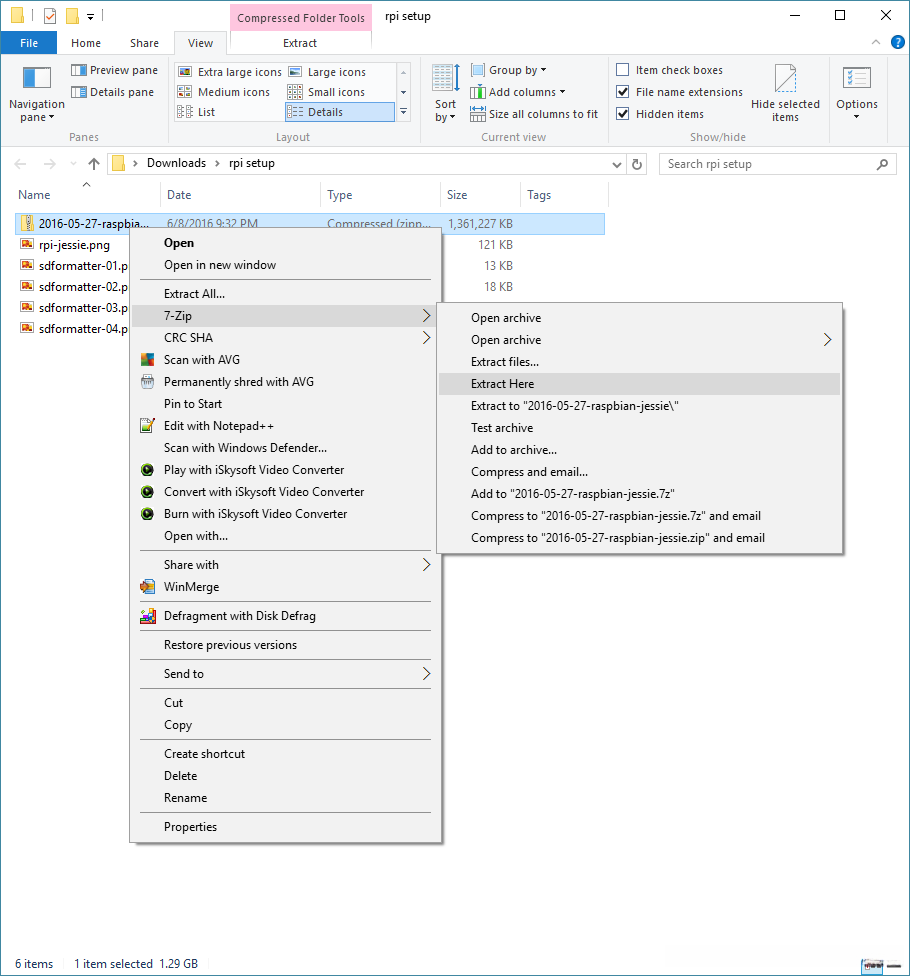Switch to List layout
The height and width of the screenshot is (976, 910).
[x=197, y=112]
